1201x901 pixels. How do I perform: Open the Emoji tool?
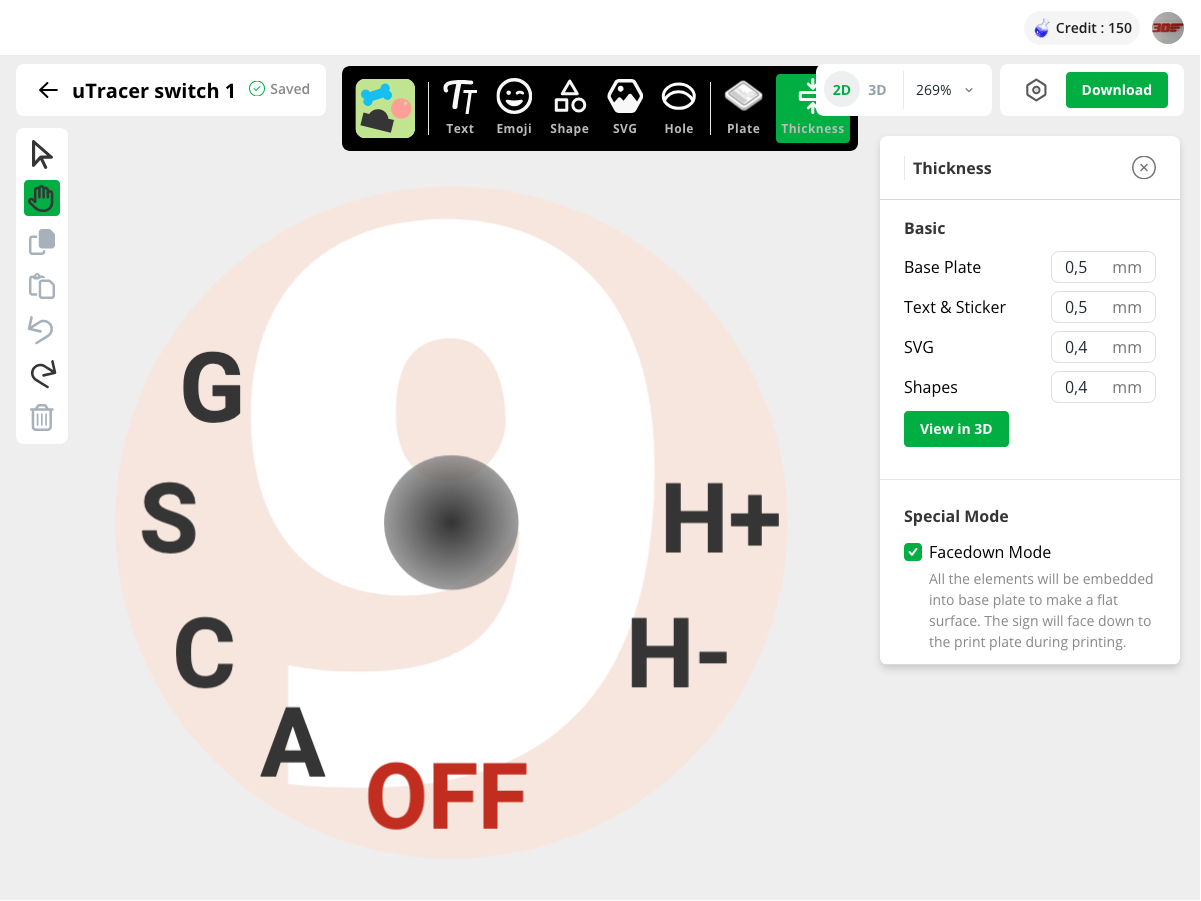tap(514, 108)
